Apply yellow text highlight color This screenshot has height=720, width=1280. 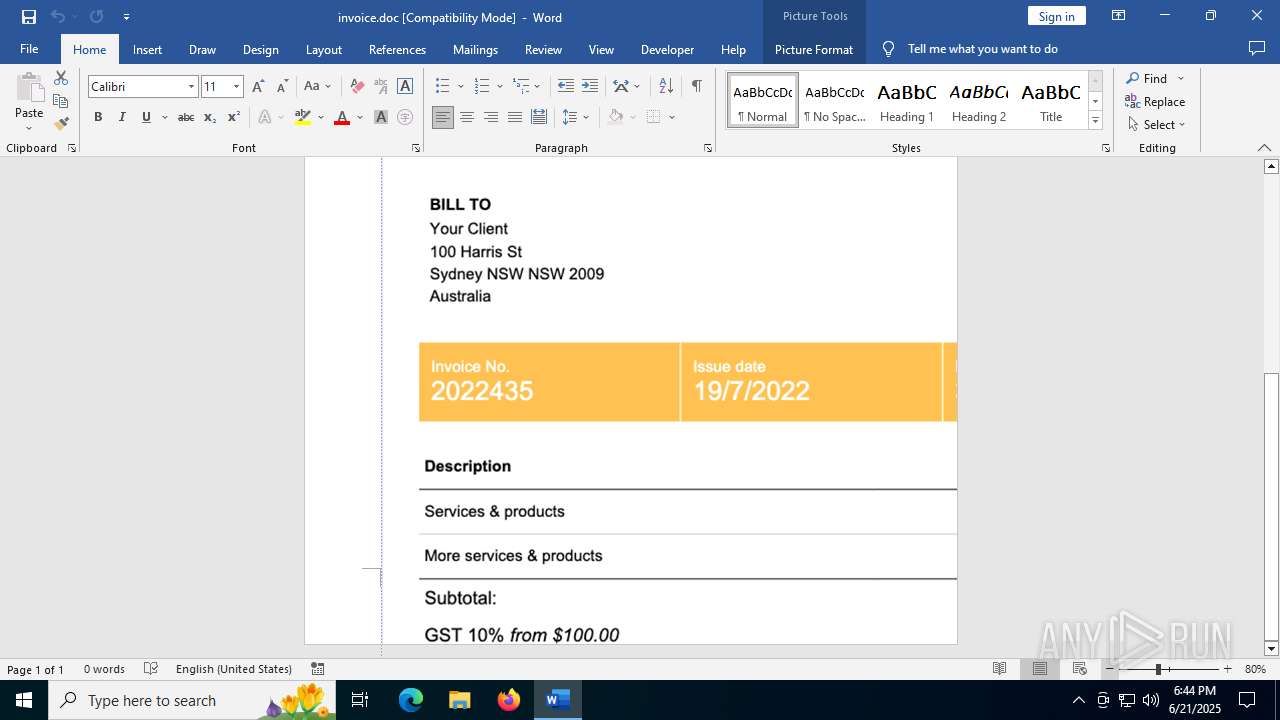[303, 117]
